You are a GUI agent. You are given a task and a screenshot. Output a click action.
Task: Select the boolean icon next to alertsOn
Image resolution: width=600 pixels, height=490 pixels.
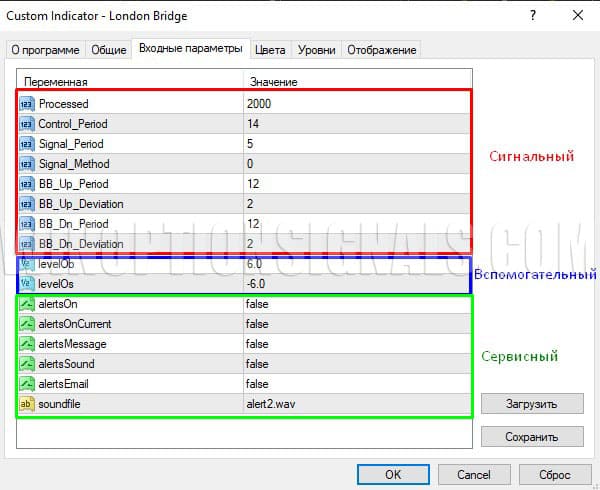27,304
